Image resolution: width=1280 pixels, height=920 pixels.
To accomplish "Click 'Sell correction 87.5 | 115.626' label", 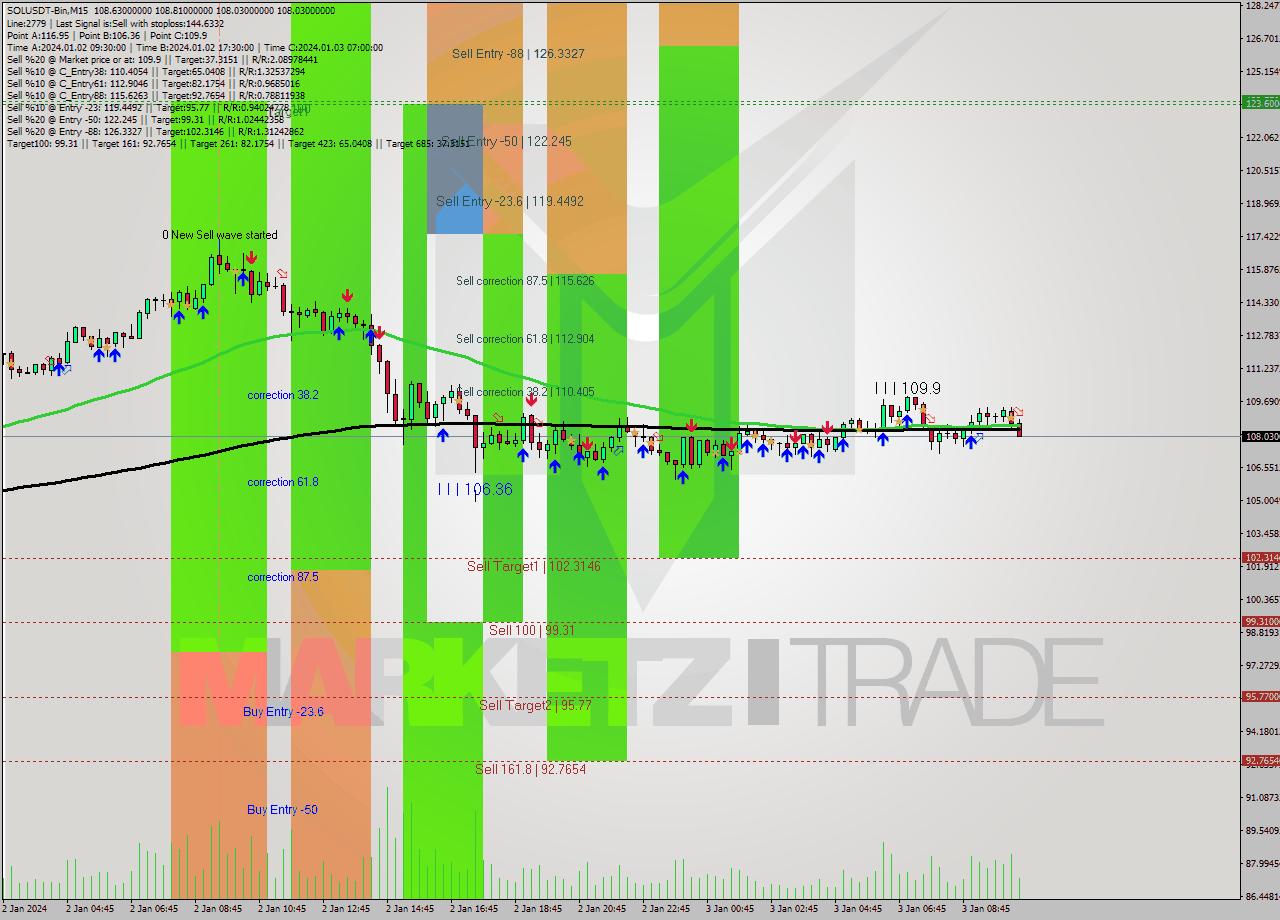I will point(525,281).
